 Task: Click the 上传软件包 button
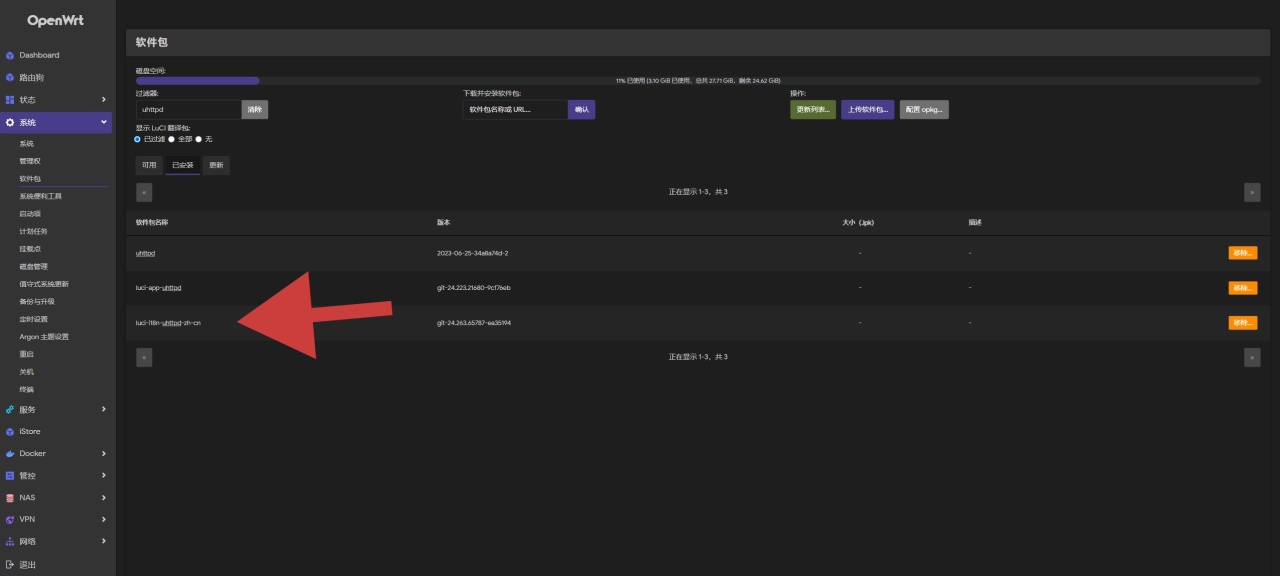coord(868,110)
